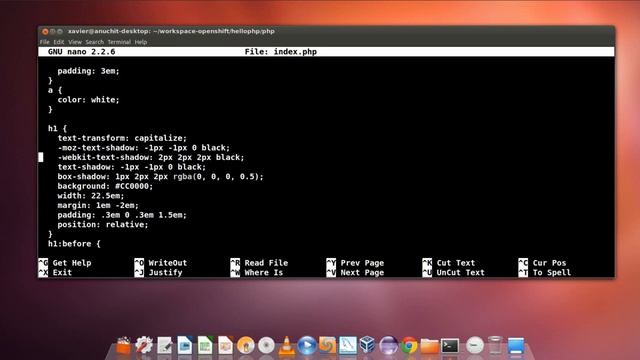
Task: Open Ubuntu Software Center in dock
Action: click(x=123, y=346)
